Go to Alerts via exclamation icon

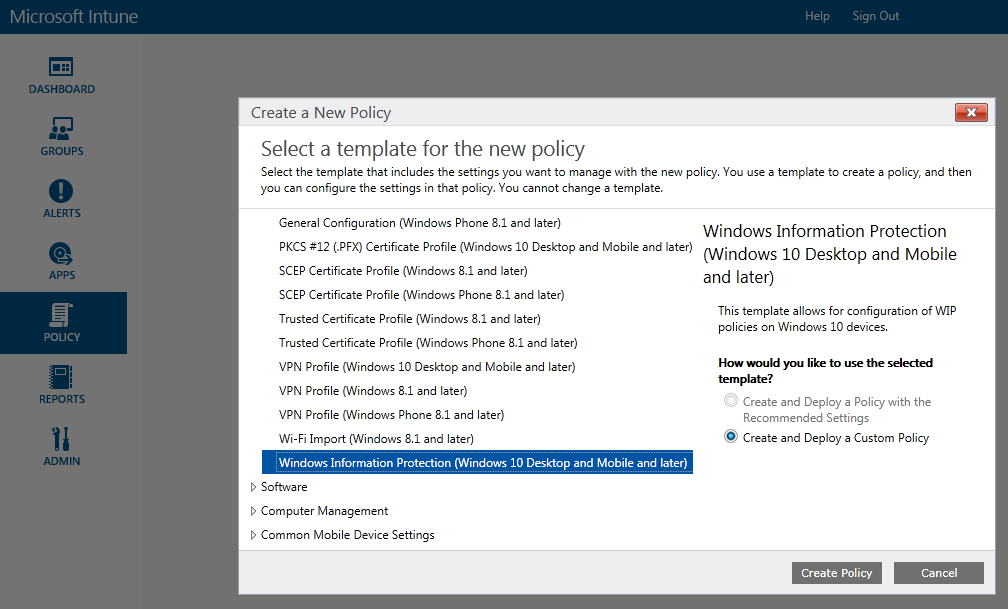tap(62, 191)
